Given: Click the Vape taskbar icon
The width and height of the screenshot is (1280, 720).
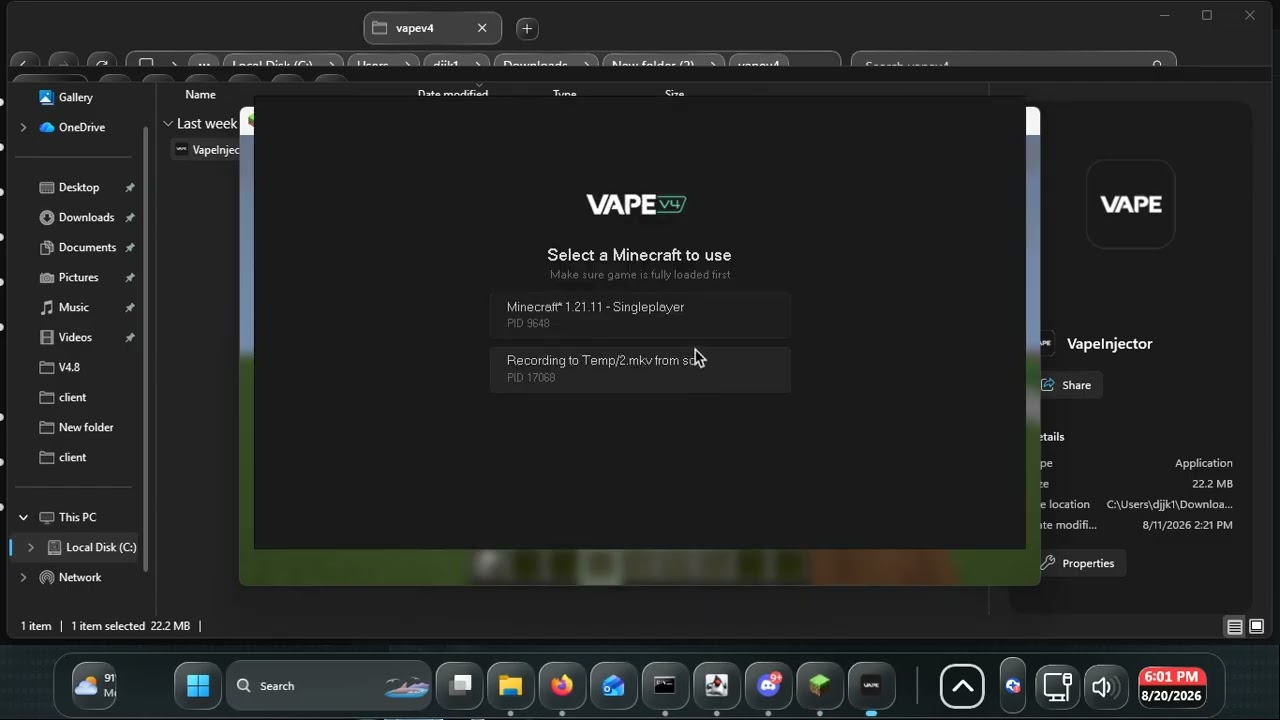Looking at the screenshot, I should pyautogui.click(x=871, y=686).
